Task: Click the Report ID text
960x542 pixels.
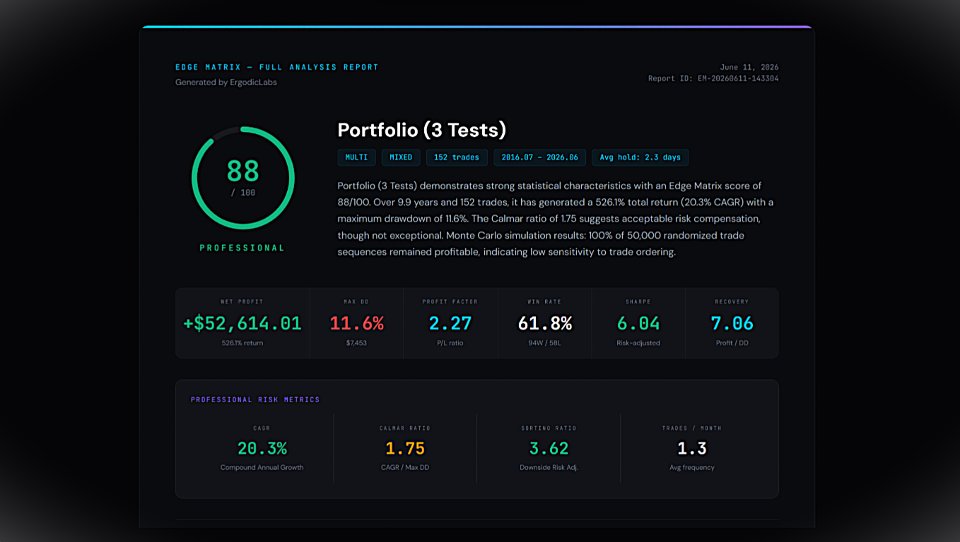Action: pos(713,78)
